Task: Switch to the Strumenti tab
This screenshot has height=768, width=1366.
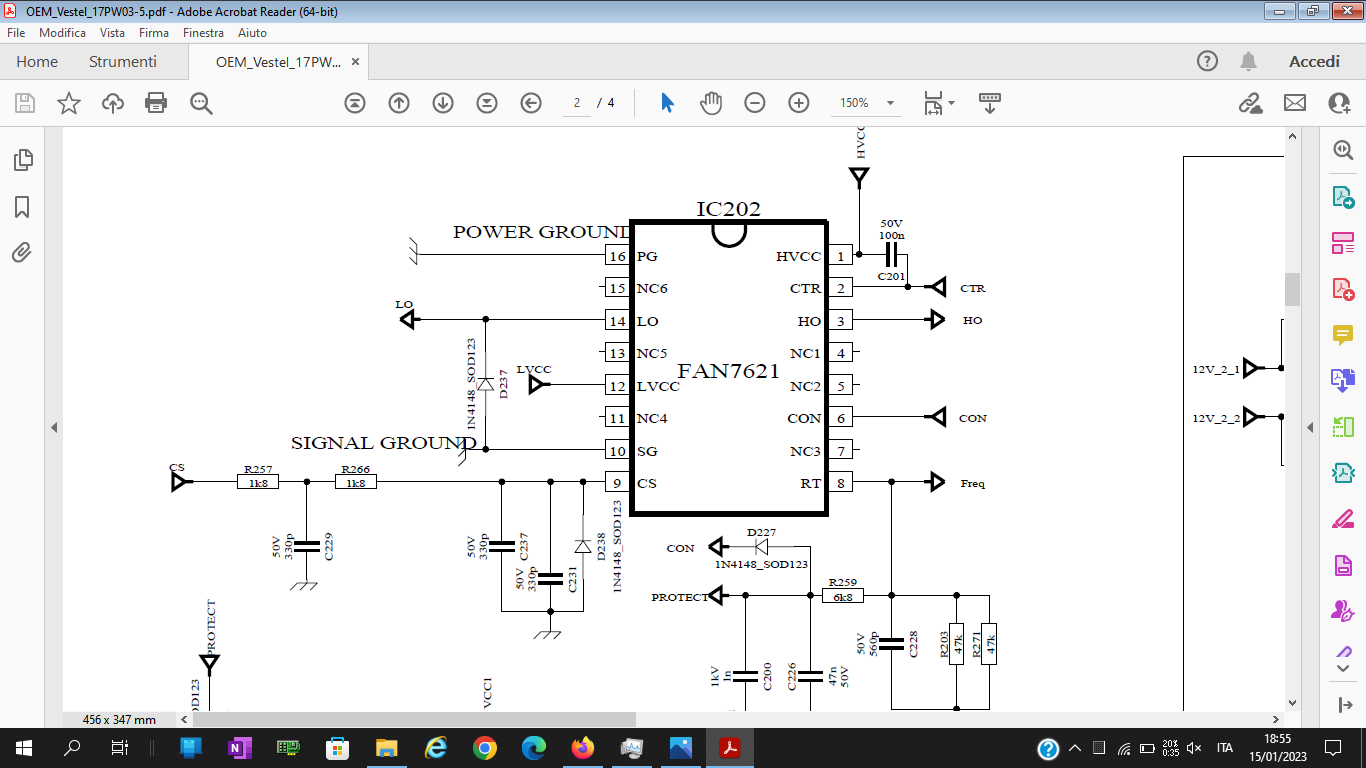Action: coord(123,62)
